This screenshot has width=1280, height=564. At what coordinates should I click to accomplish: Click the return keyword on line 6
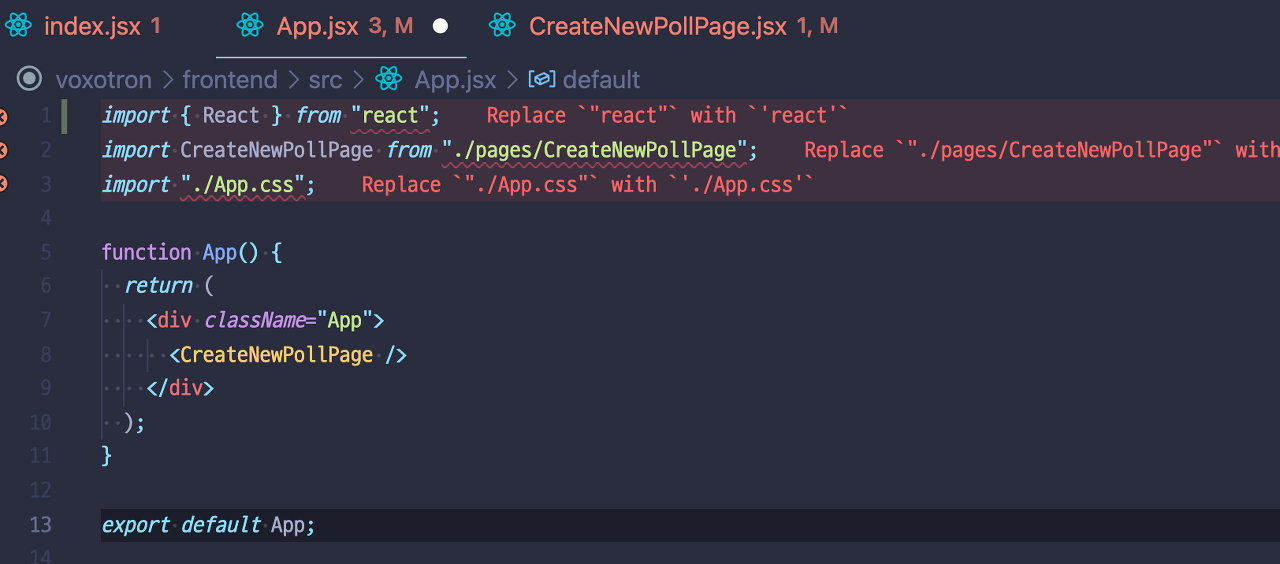[159, 286]
